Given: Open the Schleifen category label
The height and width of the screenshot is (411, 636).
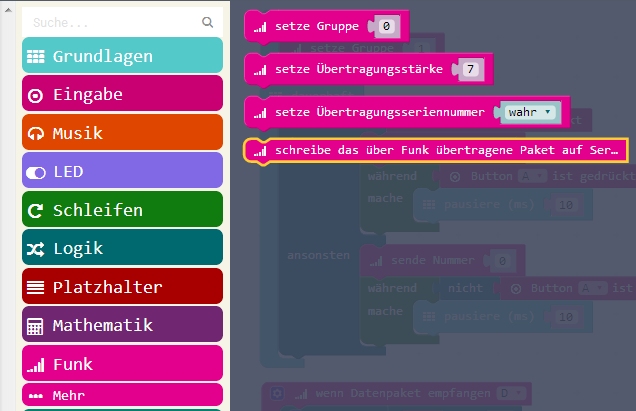Looking at the screenshot, I should click(98, 211).
